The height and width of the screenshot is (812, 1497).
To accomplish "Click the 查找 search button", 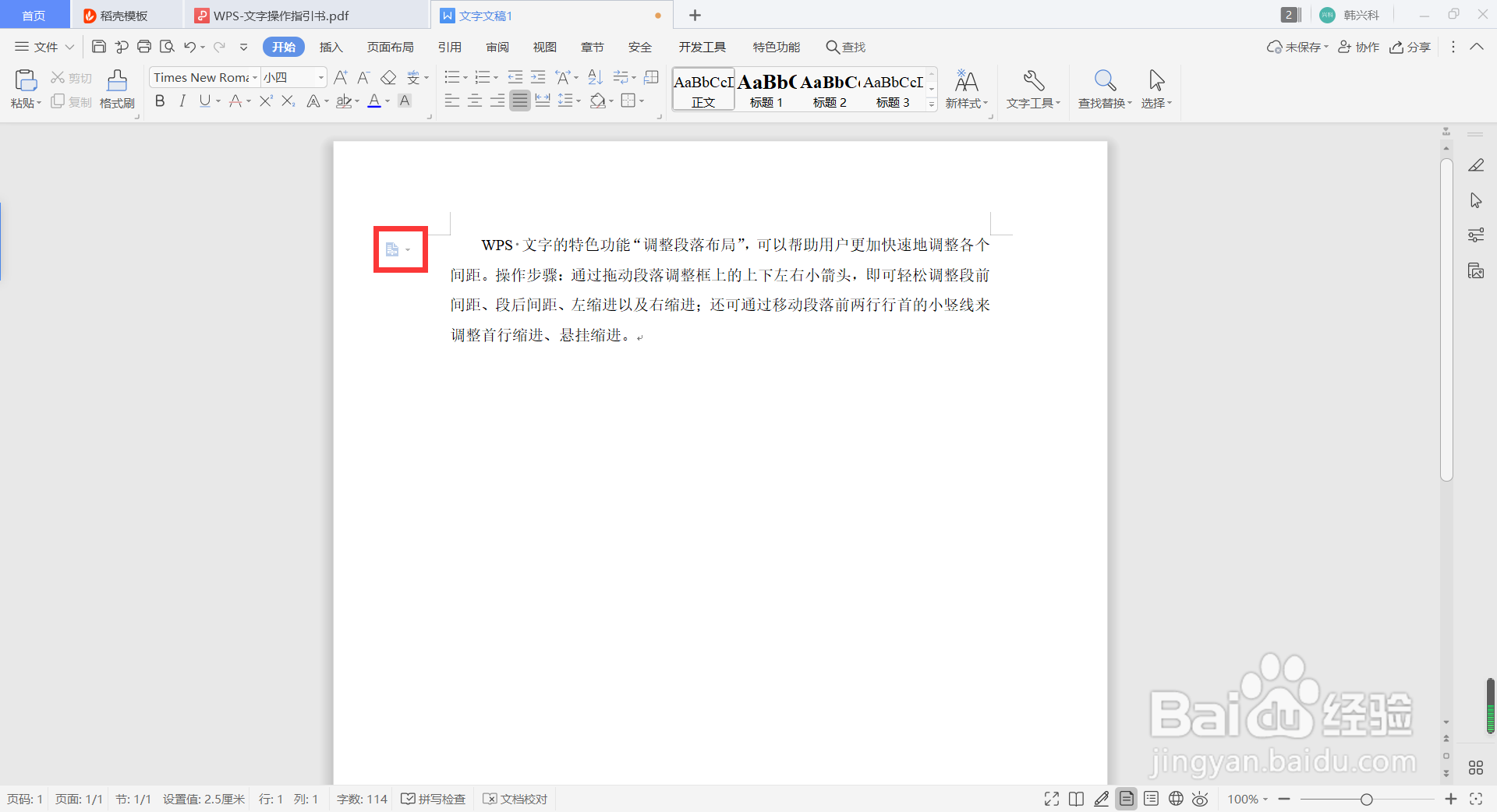I will [x=846, y=47].
